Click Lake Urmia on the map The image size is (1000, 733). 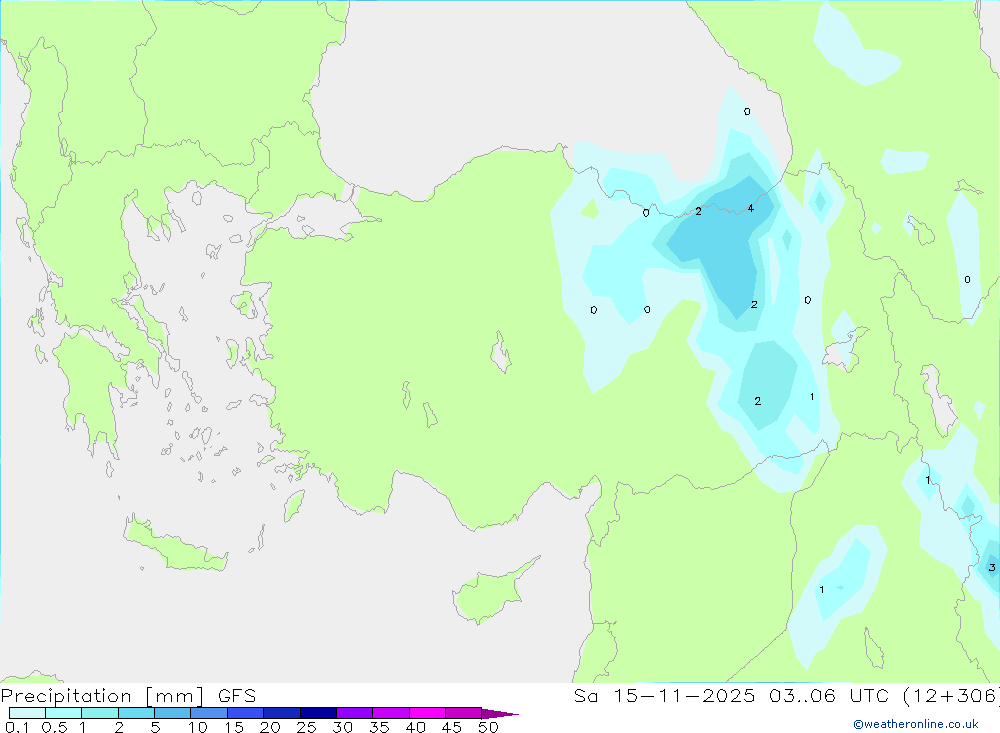[939, 401]
